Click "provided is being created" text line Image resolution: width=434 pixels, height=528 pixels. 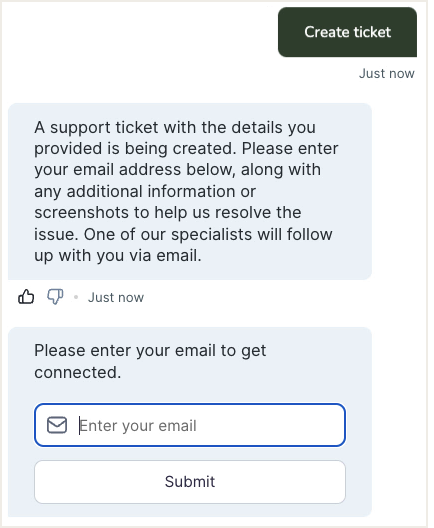point(135,149)
